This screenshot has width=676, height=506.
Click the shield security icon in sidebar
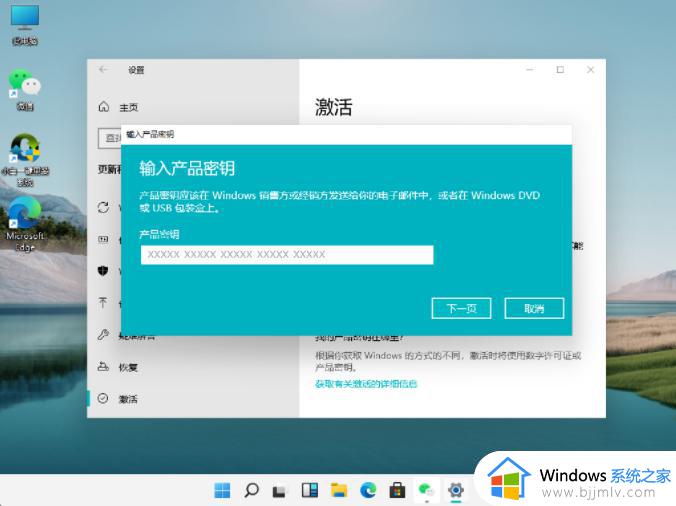pyautogui.click(x=103, y=271)
